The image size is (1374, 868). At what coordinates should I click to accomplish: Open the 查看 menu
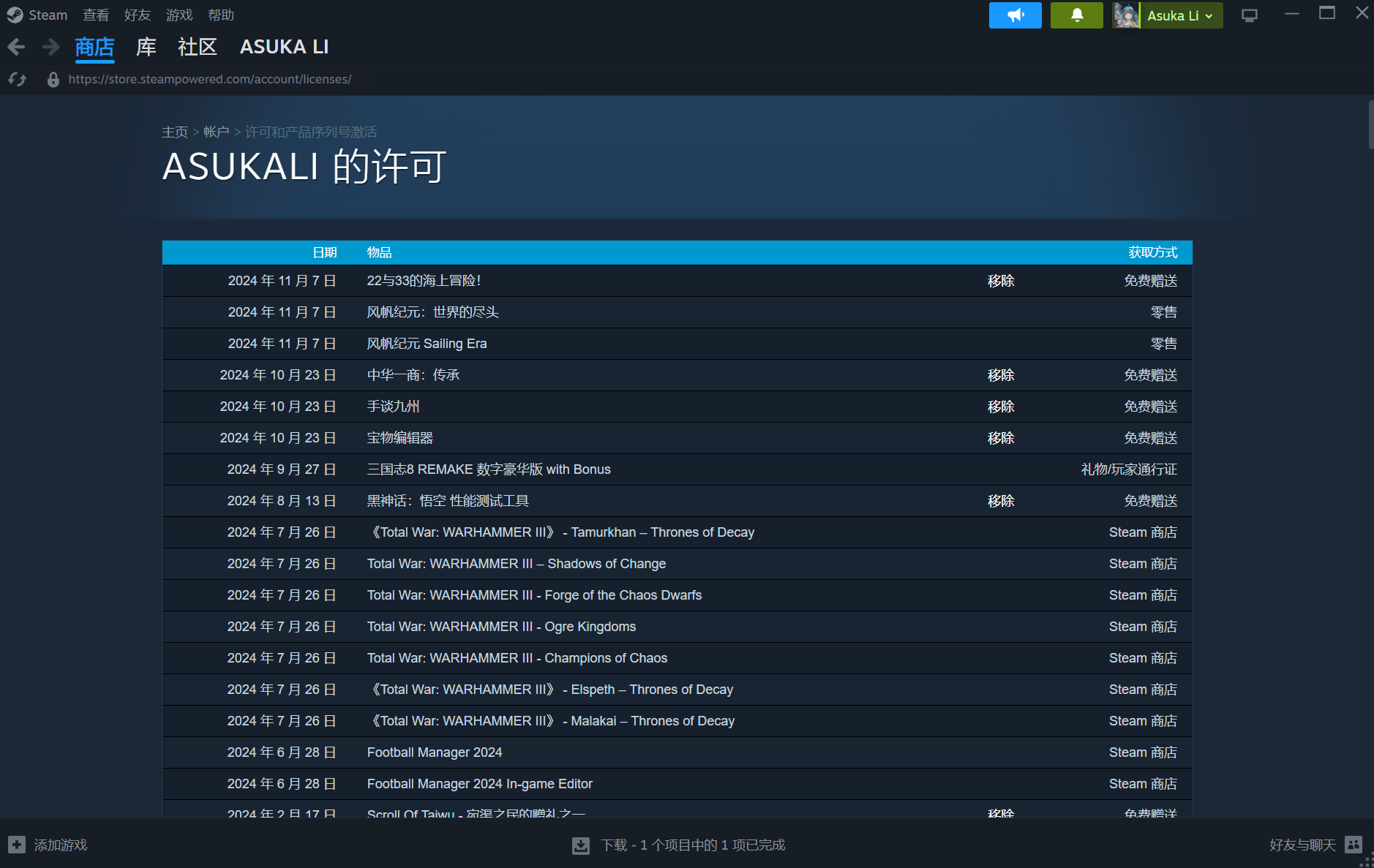(96, 15)
